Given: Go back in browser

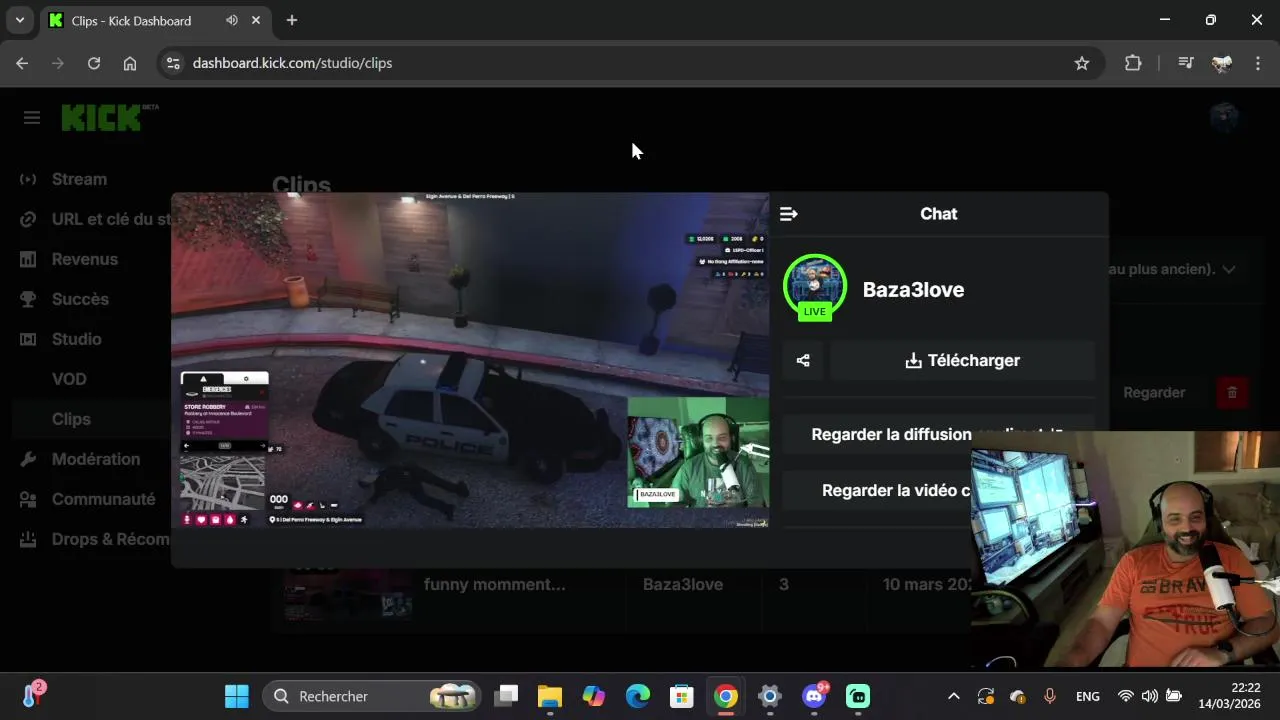Looking at the screenshot, I should pos(22,63).
